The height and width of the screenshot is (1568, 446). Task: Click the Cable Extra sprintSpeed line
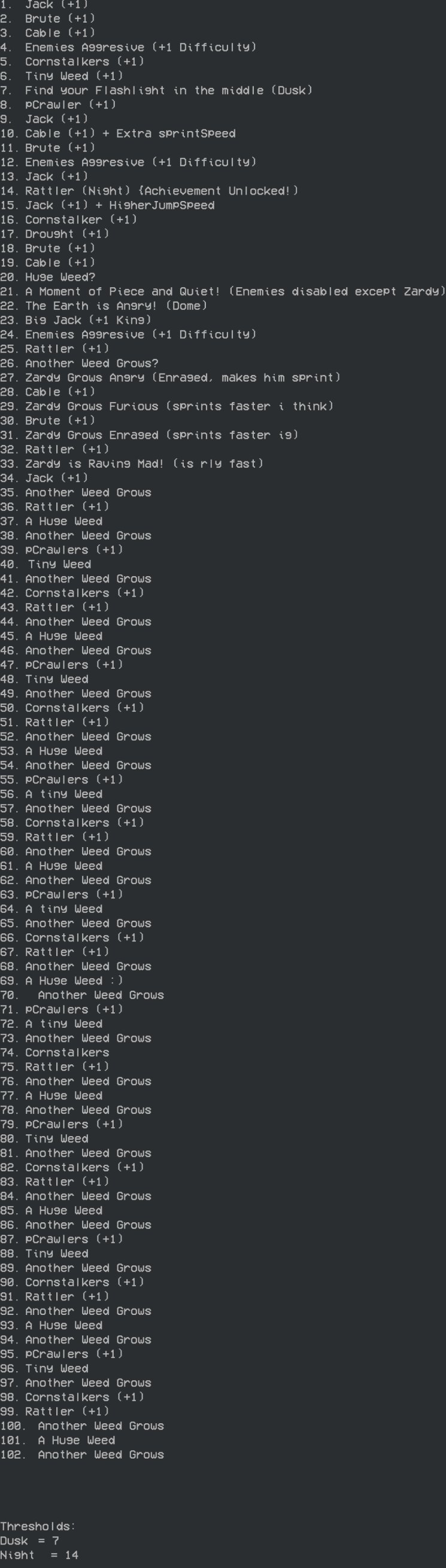(117, 134)
